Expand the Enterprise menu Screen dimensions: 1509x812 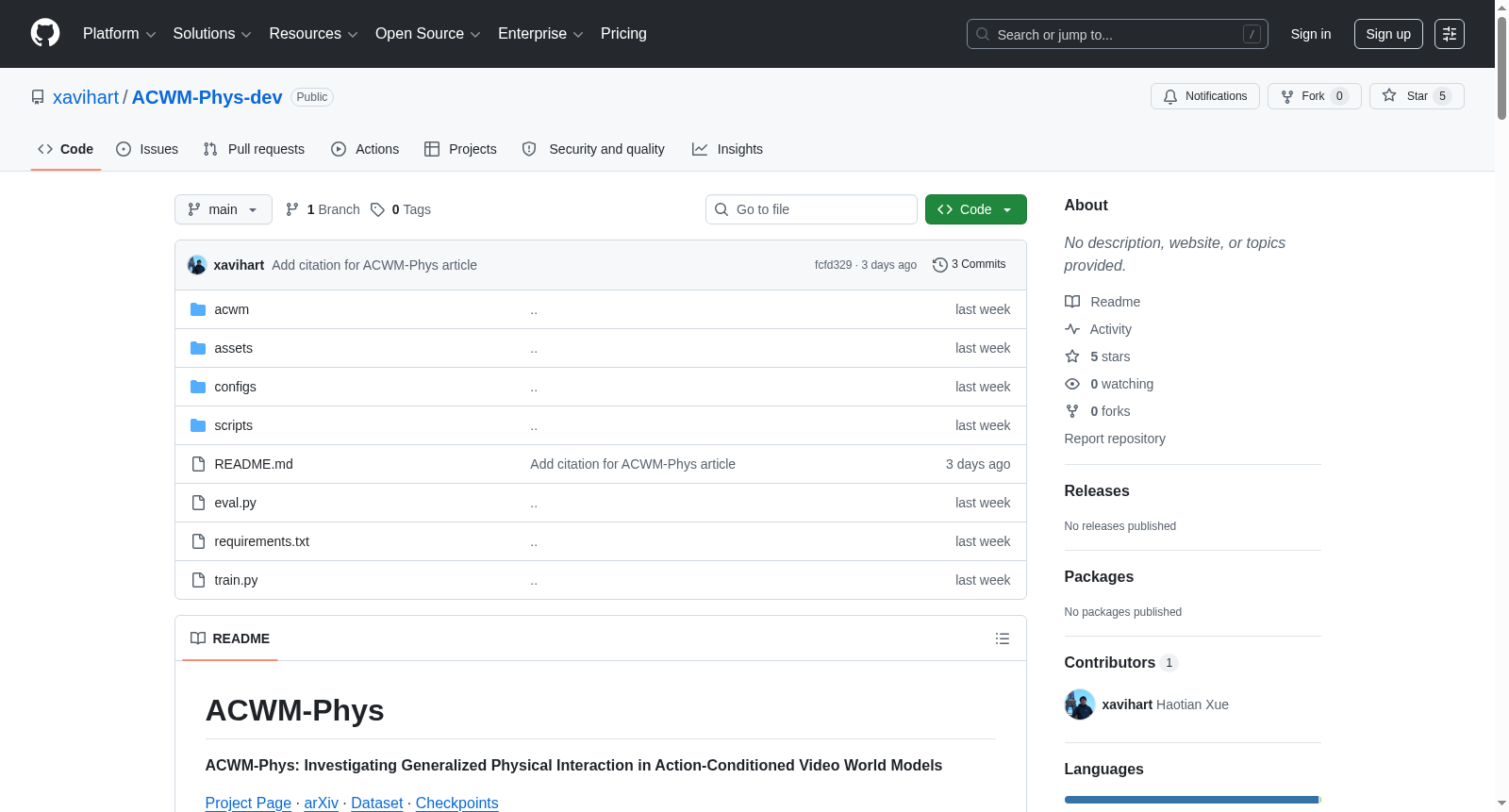coord(540,34)
